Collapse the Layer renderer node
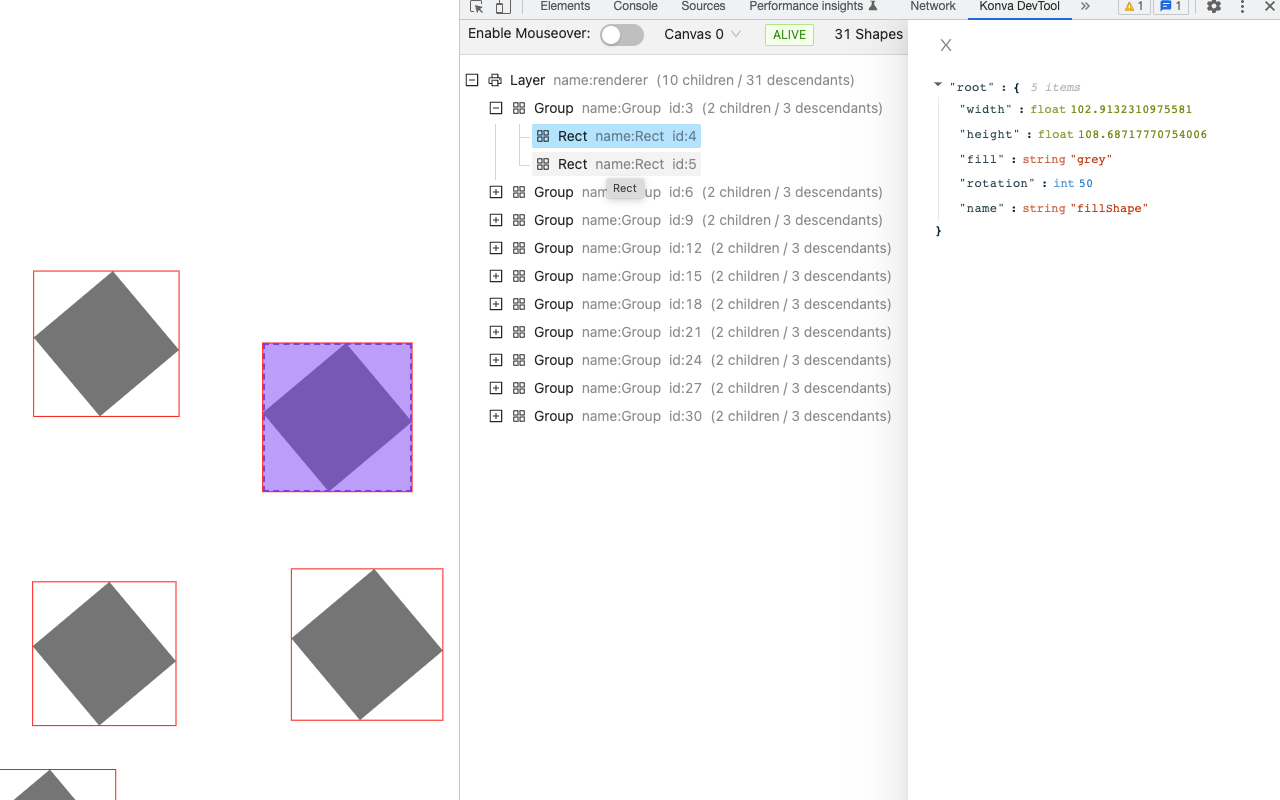The image size is (1280, 800). click(472, 80)
